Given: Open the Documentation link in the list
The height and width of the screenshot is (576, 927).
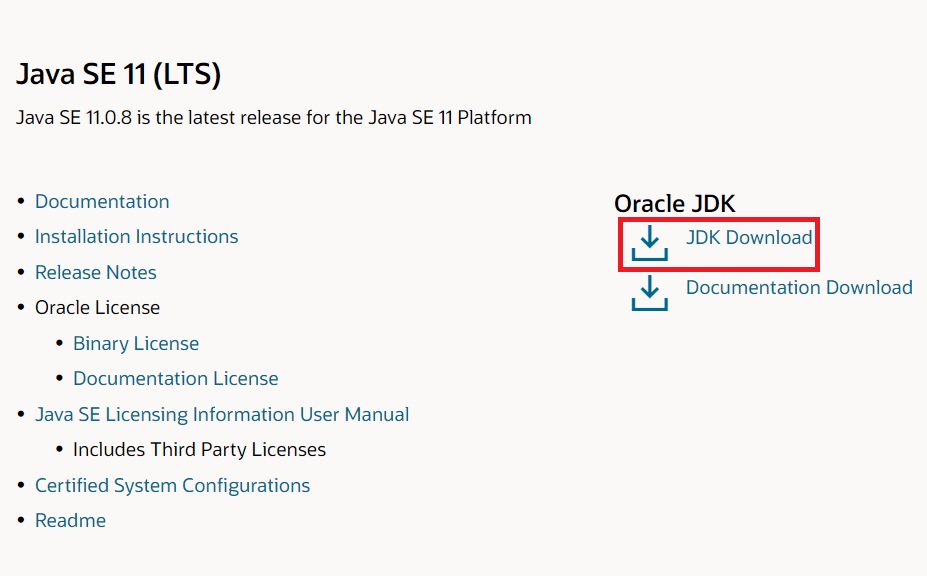Looking at the screenshot, I should coord(102,202).
